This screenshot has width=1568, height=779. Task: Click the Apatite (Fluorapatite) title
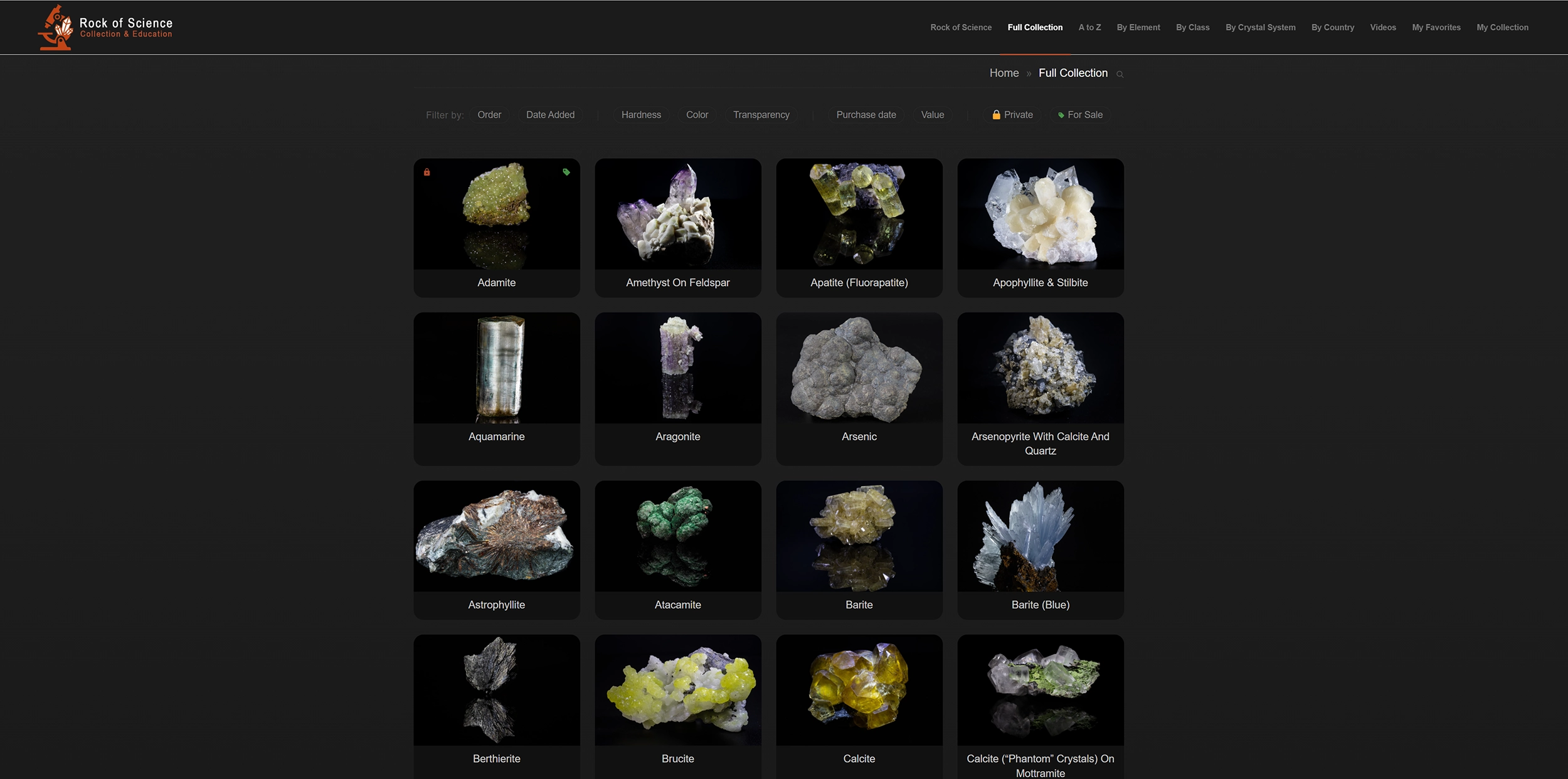(859, 283)
